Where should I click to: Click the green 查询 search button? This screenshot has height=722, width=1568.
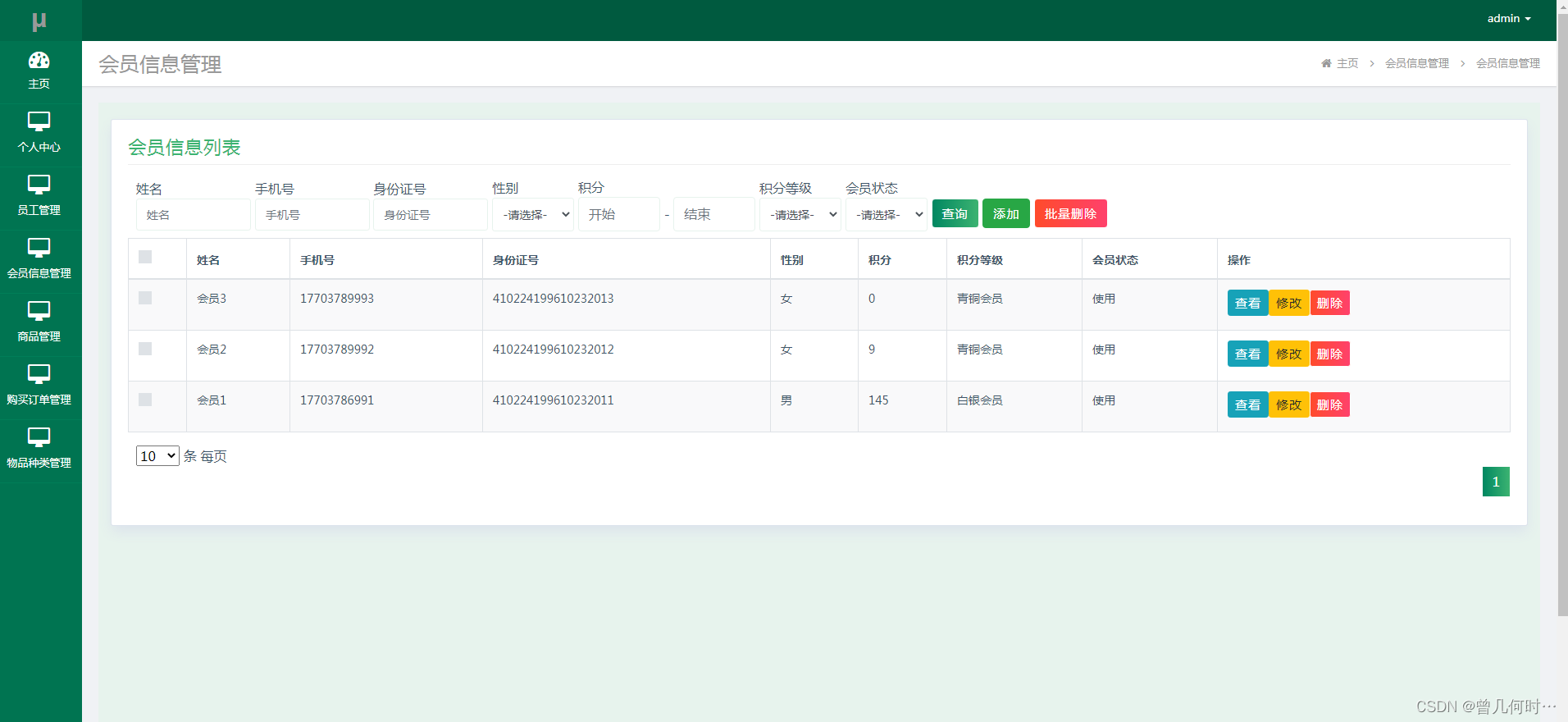point(955,213)
